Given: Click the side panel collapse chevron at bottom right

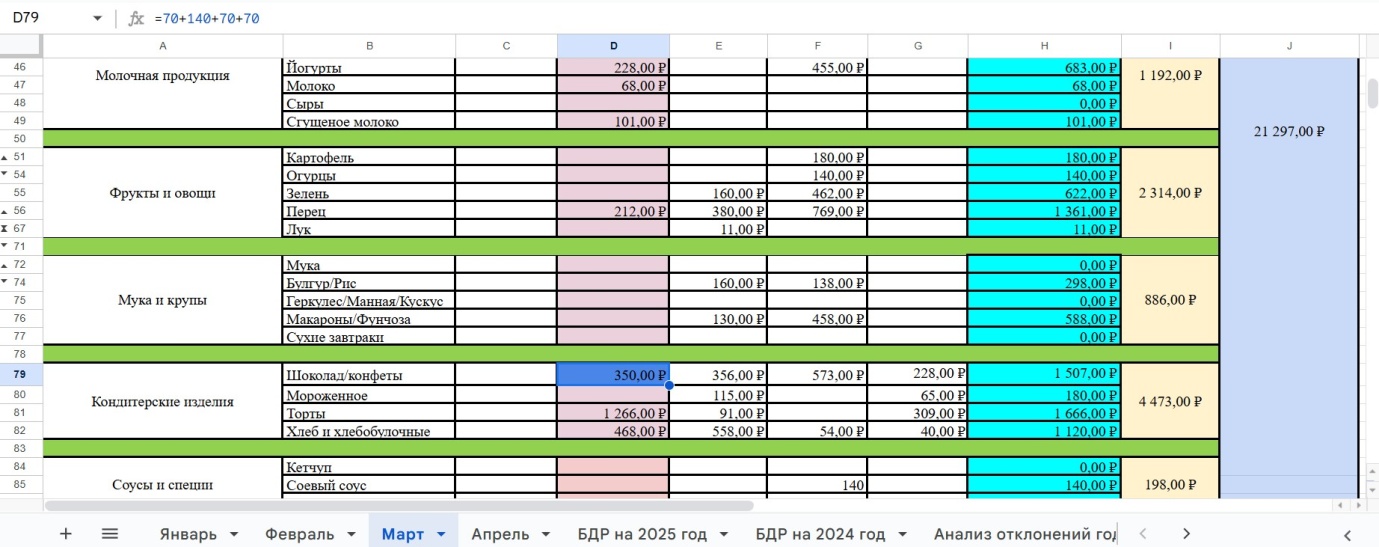Looking at the screenshot, I should (1347, 534).
